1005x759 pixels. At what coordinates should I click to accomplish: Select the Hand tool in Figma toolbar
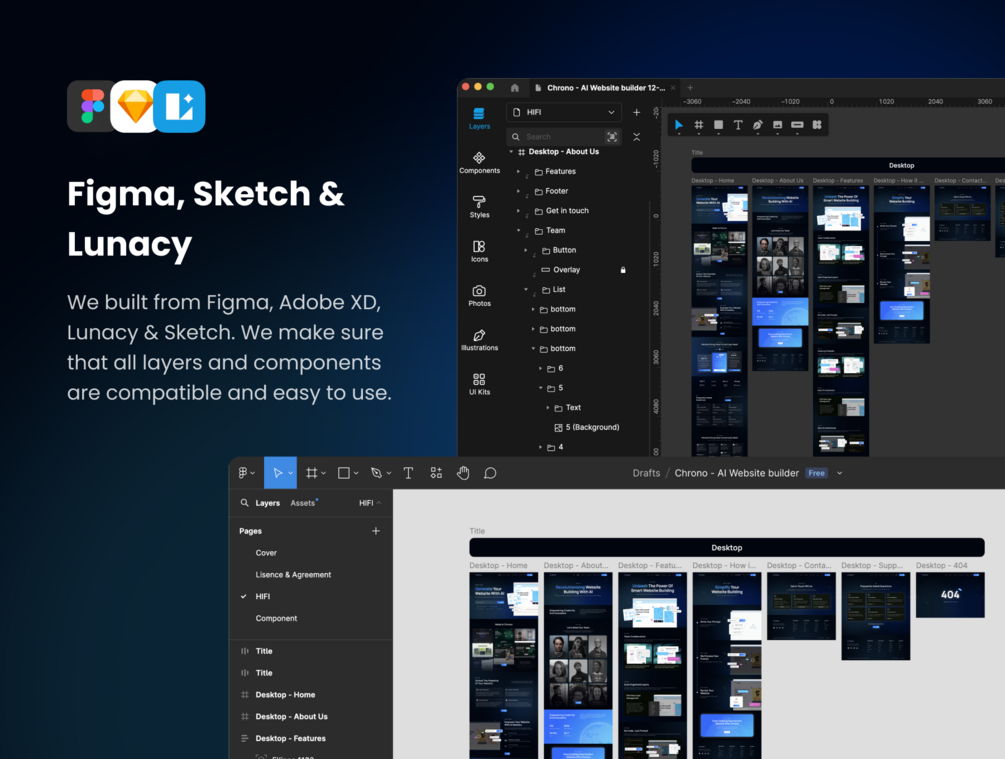coord(463,473)
